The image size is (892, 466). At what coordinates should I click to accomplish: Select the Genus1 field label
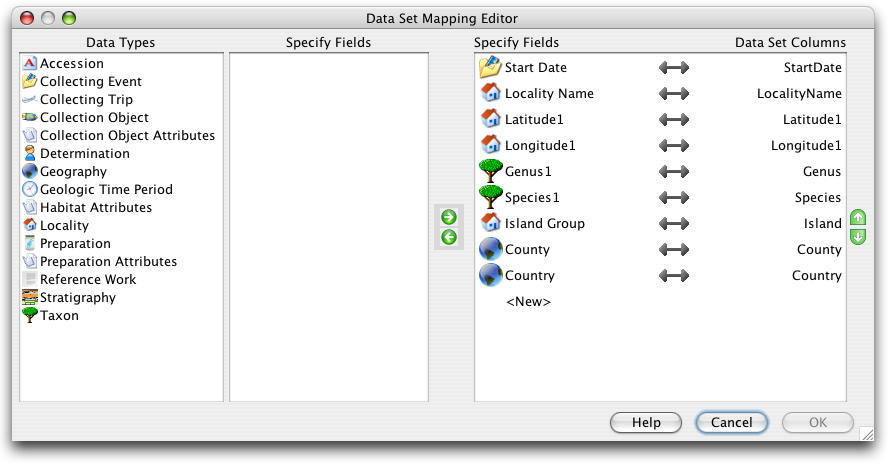click(528, 171)
